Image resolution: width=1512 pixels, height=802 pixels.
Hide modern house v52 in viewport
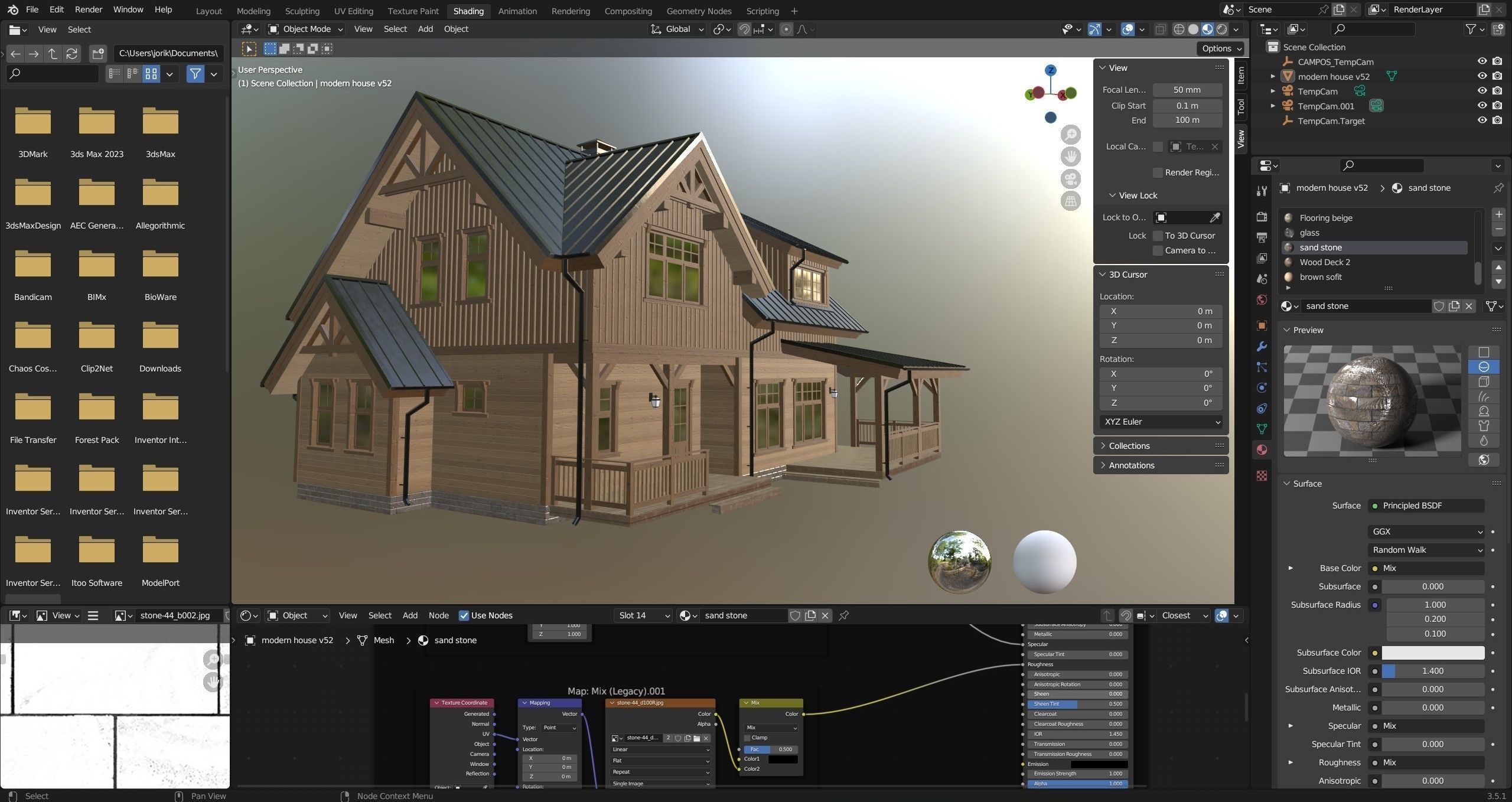[1482, 76]
